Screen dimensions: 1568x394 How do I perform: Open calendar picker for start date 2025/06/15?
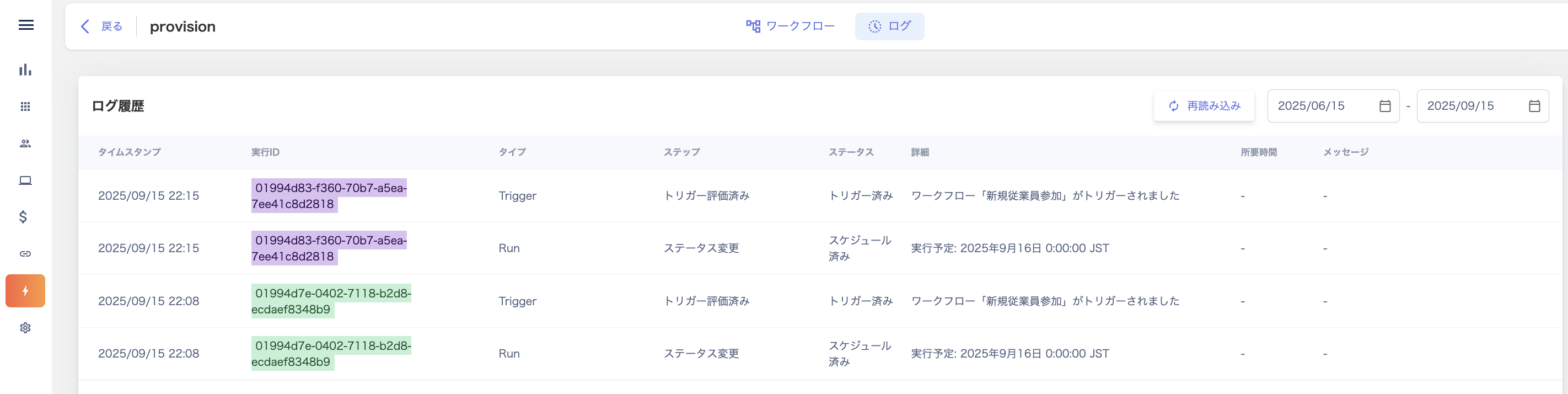coord(1385,106)
